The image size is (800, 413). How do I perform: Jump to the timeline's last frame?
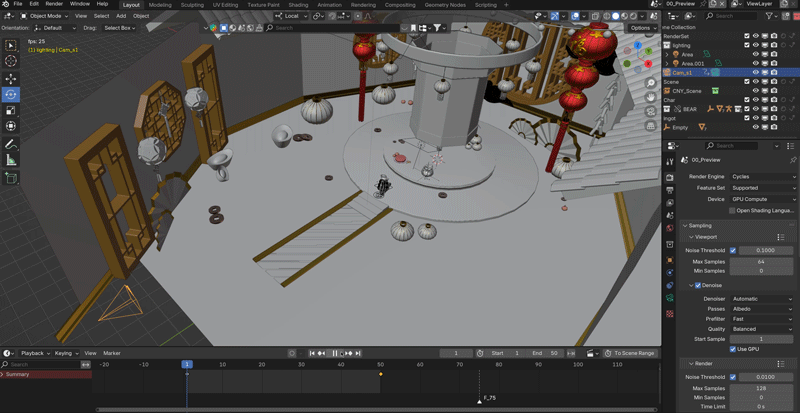358,353
